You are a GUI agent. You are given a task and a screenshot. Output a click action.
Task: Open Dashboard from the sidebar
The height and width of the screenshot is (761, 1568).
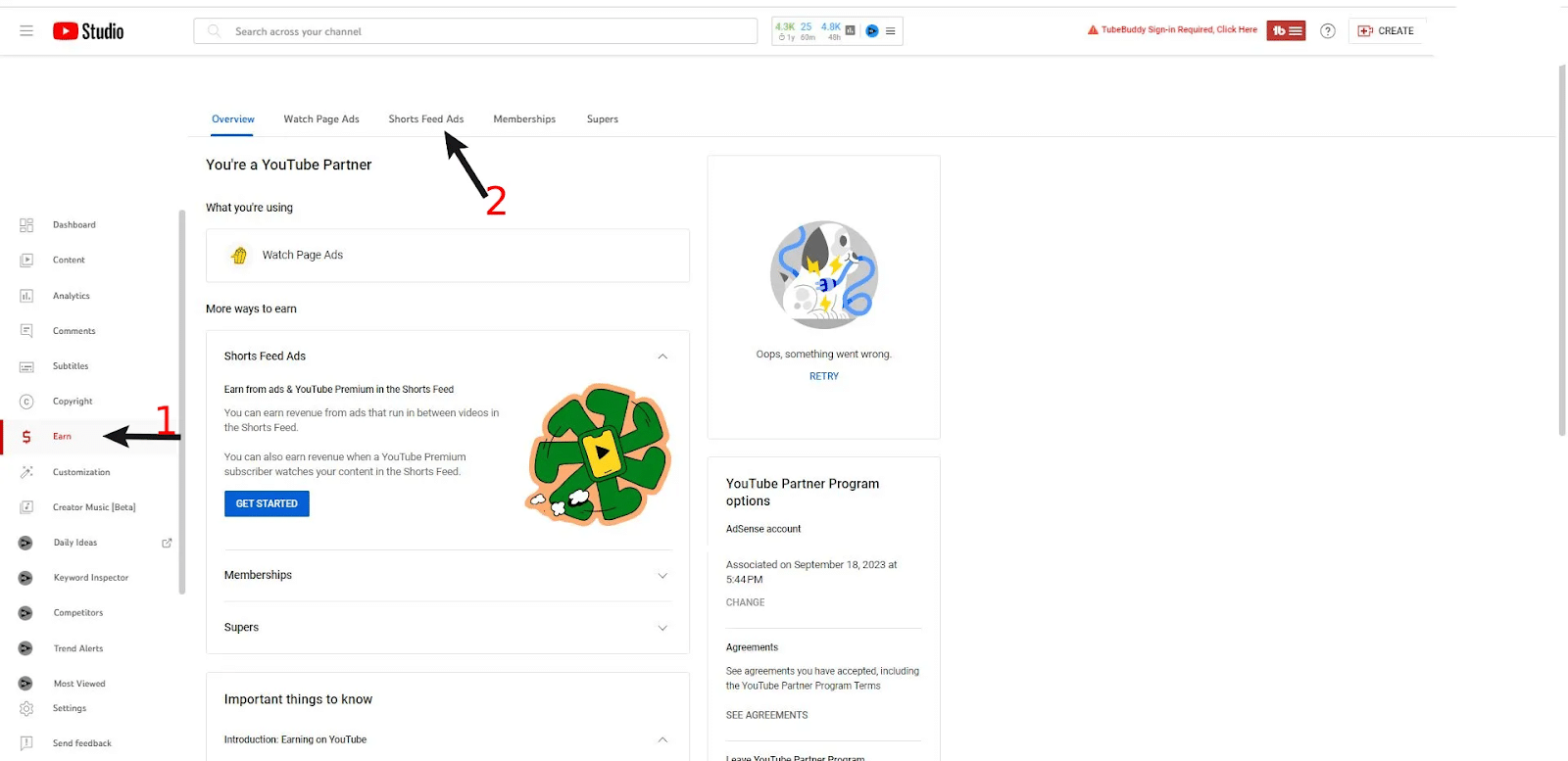pyautogui.click(x=73, y=225)
